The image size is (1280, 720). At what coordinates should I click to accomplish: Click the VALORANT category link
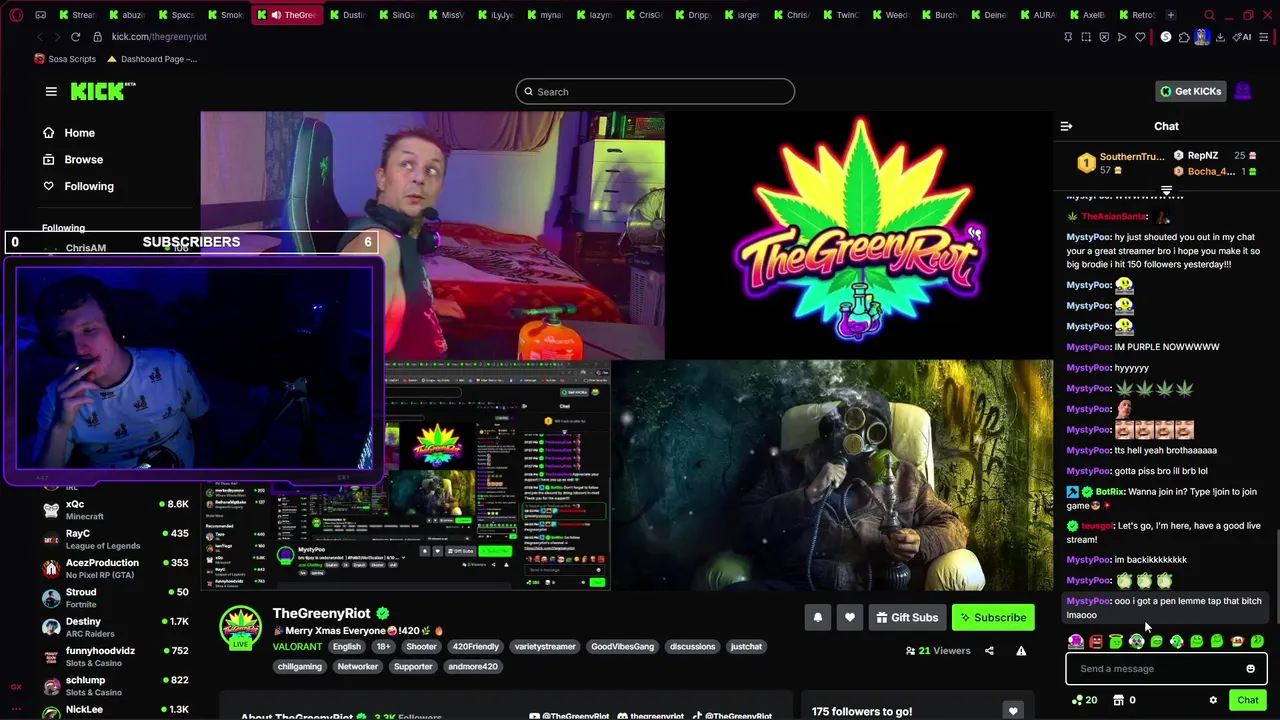click(297, 647)
